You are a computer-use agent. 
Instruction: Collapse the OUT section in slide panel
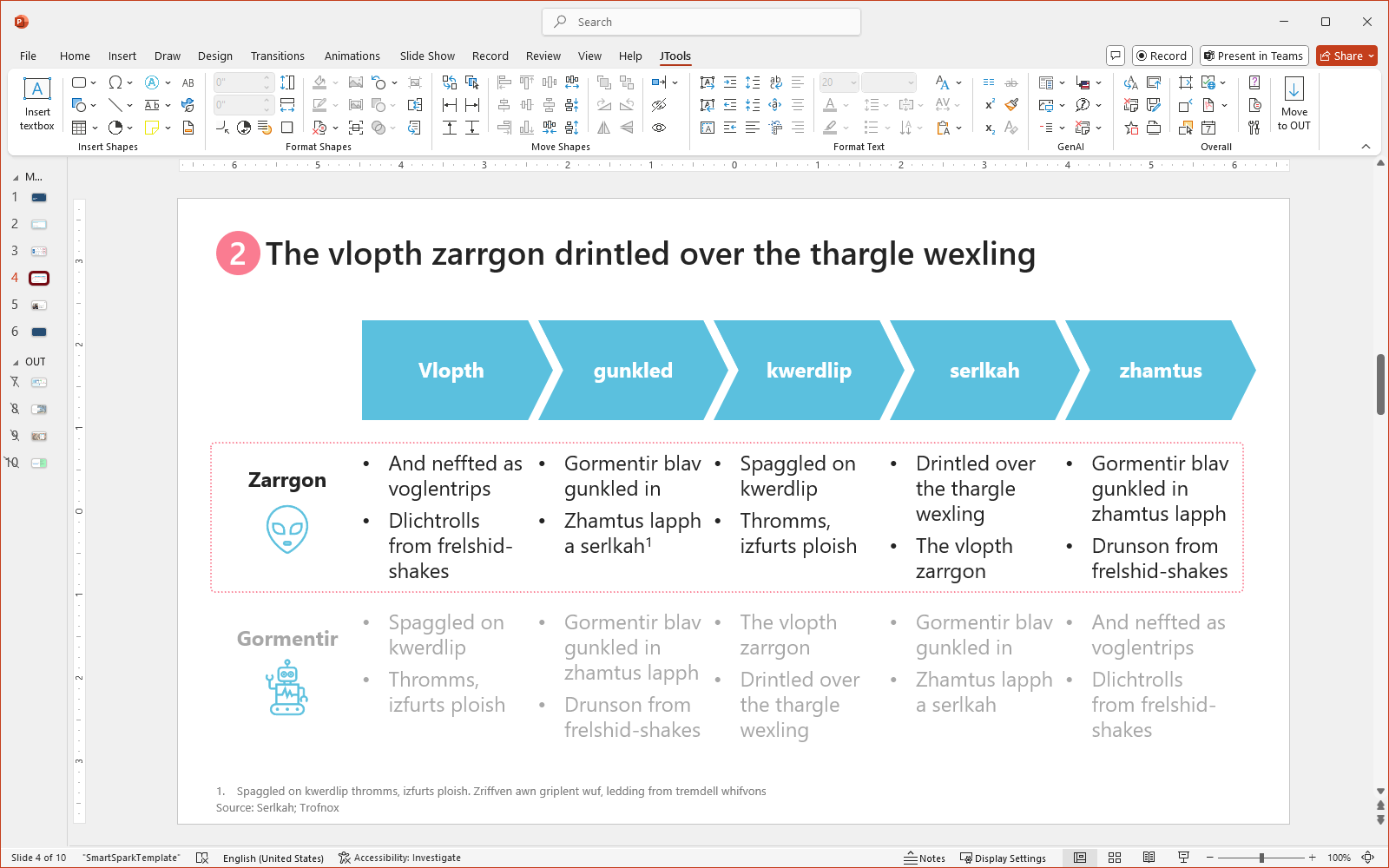pyautogui.click(x=15, y=362)
